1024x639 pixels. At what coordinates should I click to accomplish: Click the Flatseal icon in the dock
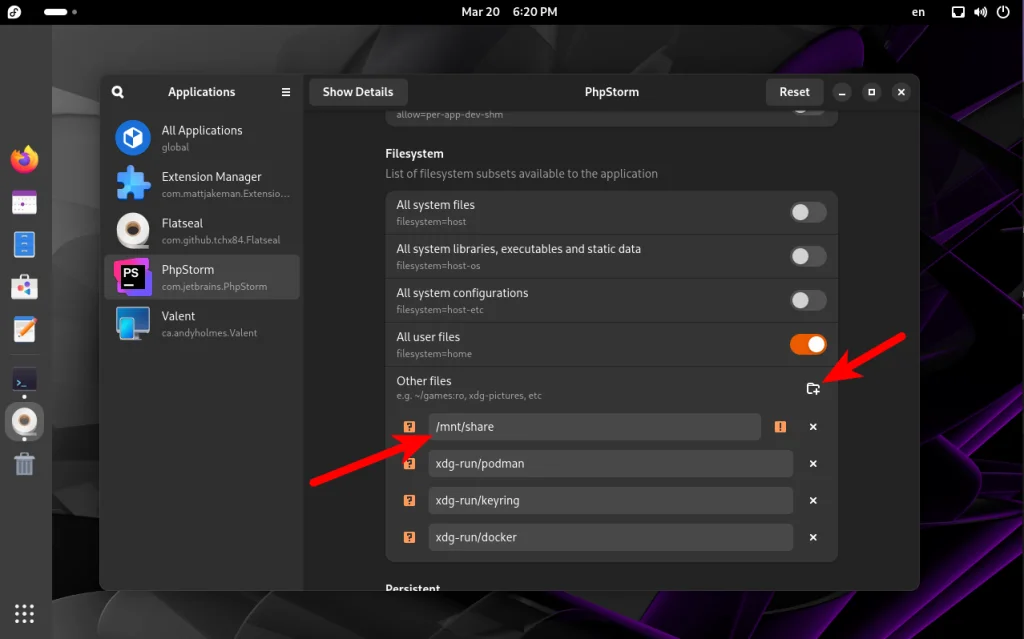[x=24, y=421]
